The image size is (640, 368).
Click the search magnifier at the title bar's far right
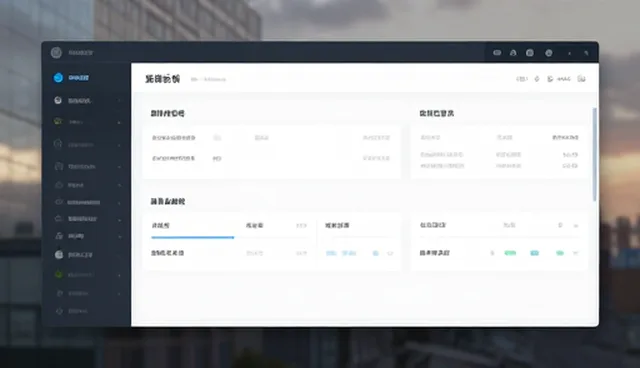[587, 53]
